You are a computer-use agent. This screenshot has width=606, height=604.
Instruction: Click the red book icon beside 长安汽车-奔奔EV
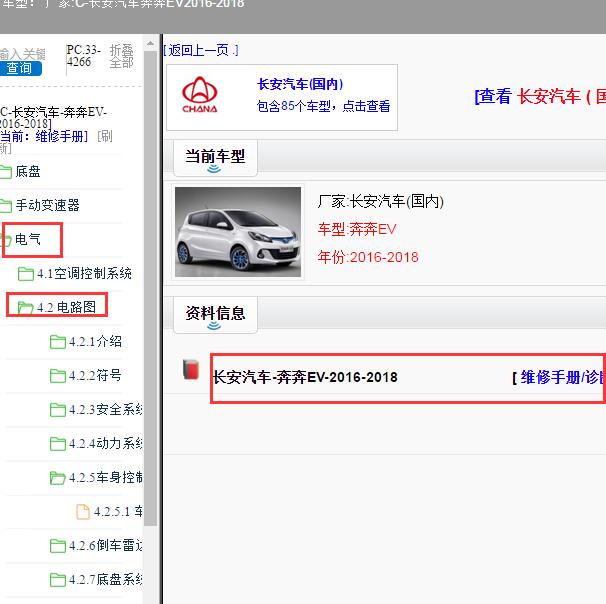[191, 369]
